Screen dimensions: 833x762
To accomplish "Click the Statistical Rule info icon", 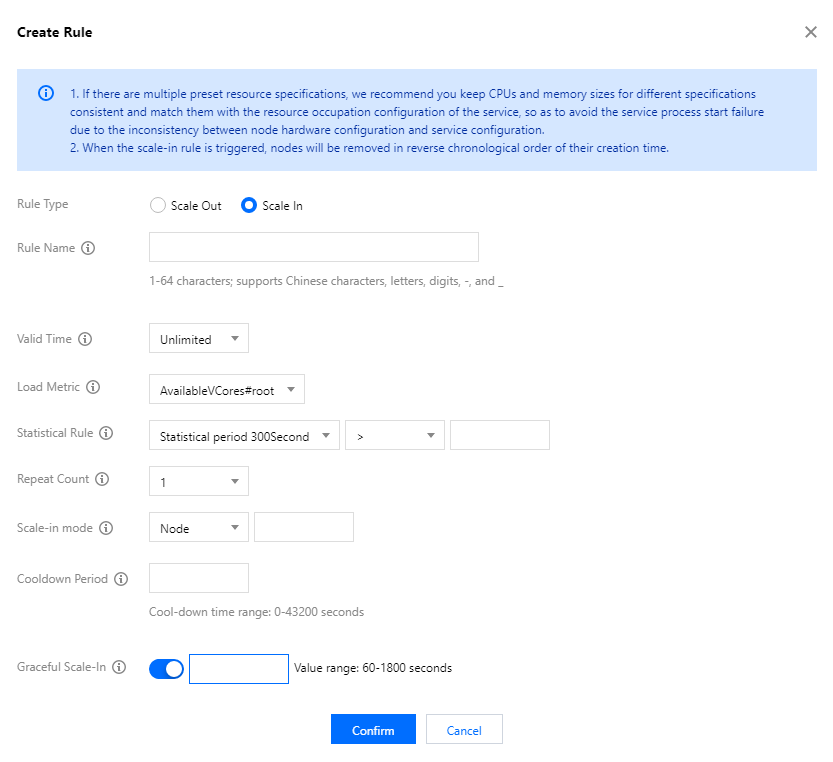I will click(x=106, y=433).
